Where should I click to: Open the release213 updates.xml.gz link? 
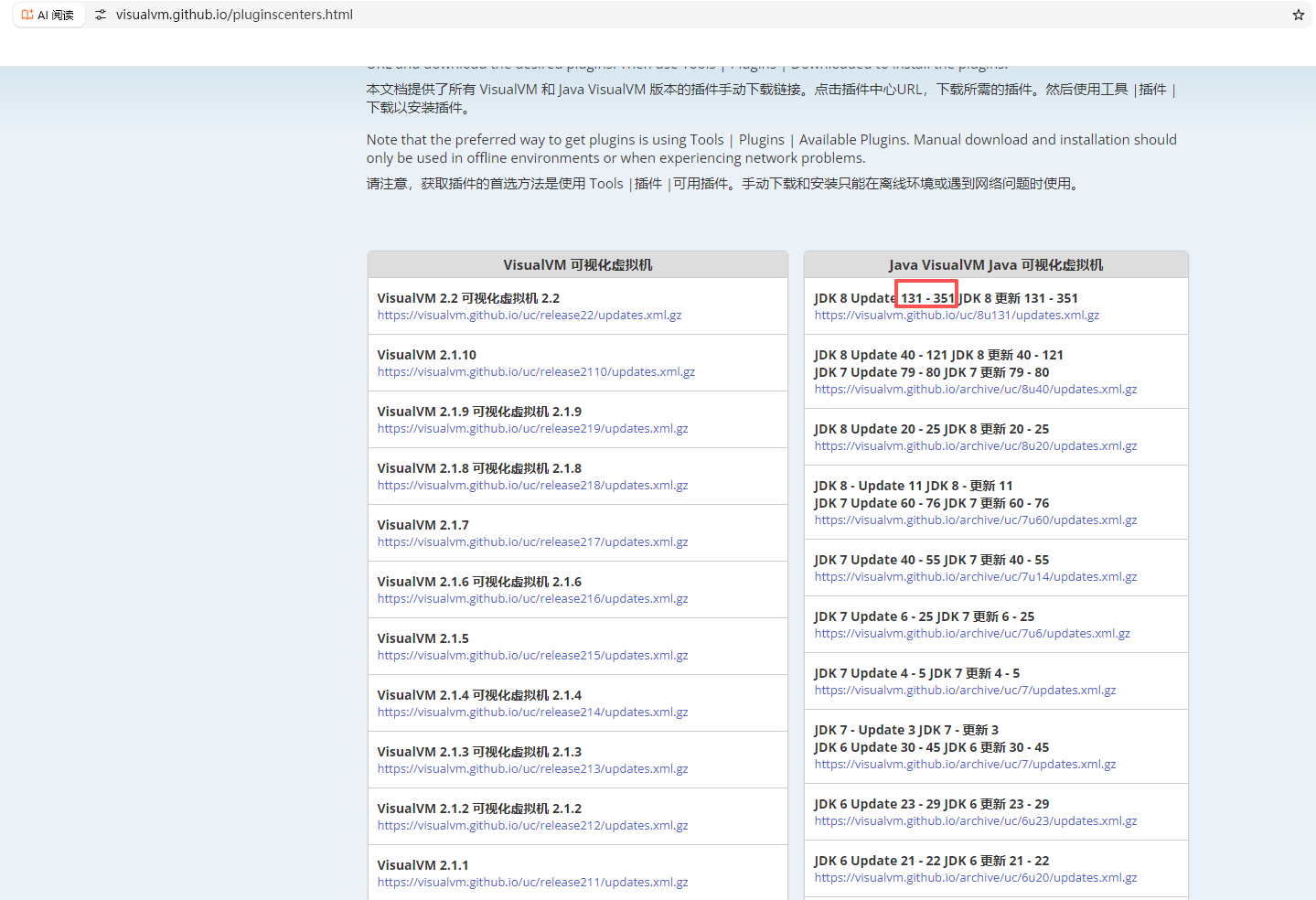[532, 769]
